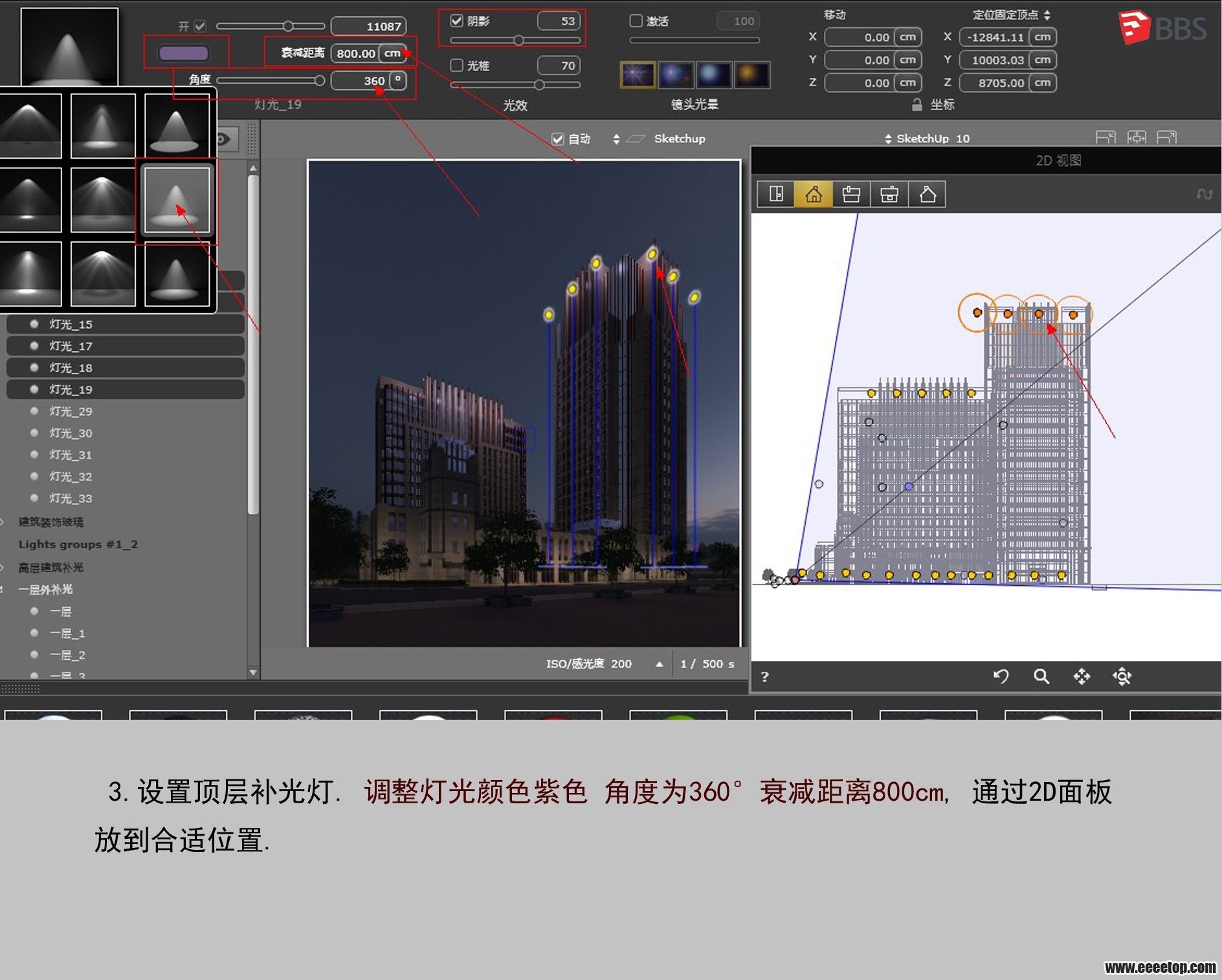Open the degree unit selector for 角度
1222x980 pixels.
[398, 80]
